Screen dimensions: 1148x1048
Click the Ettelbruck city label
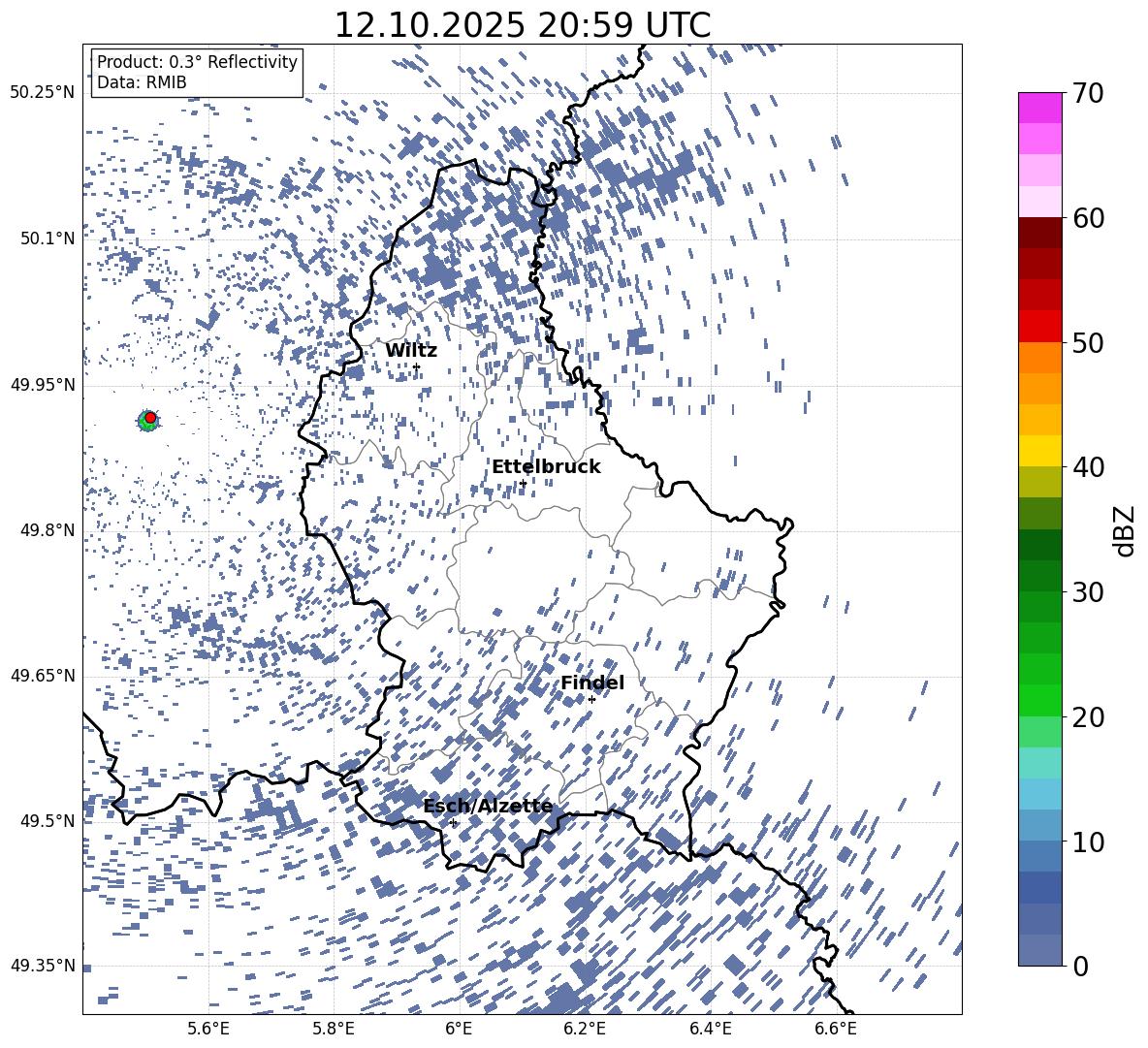546,467
